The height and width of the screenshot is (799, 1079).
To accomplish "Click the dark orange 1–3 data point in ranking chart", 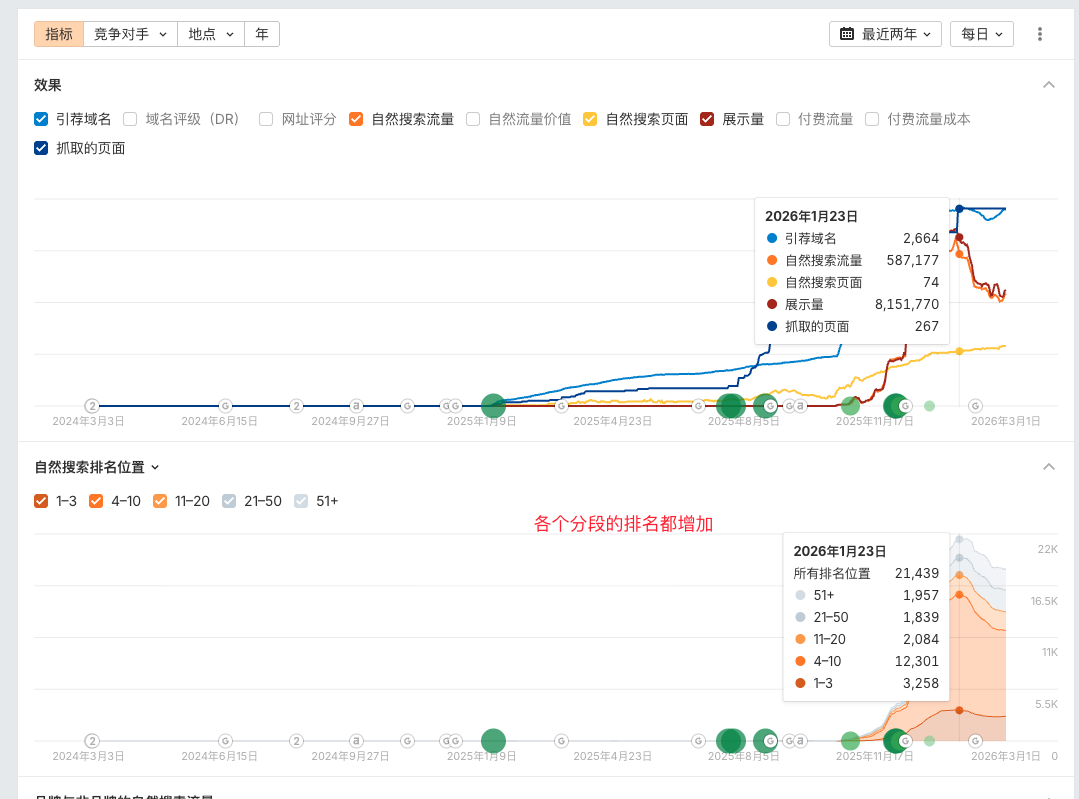I will coord(959,710).
